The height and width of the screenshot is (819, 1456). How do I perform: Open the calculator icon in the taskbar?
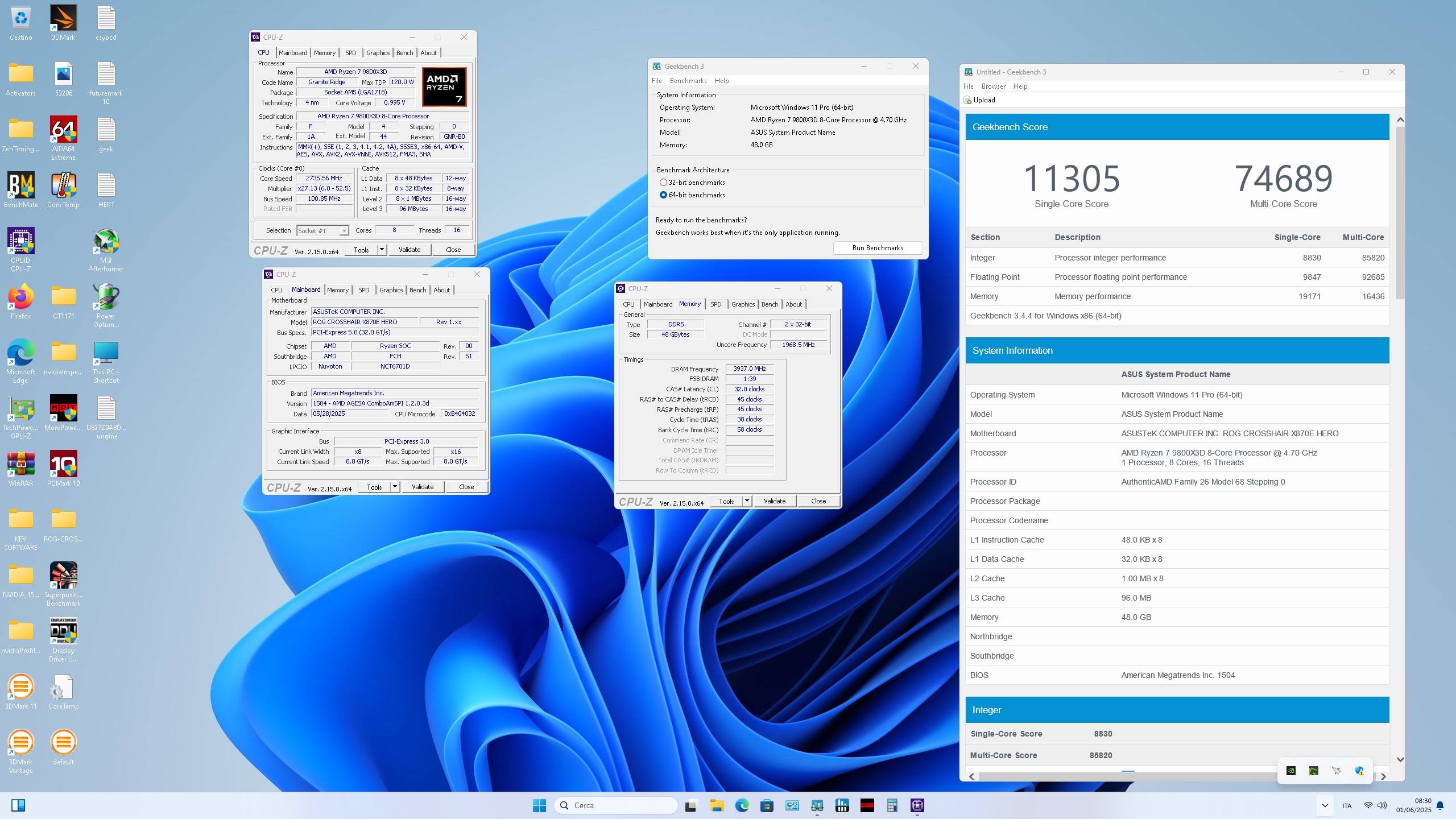892,805
